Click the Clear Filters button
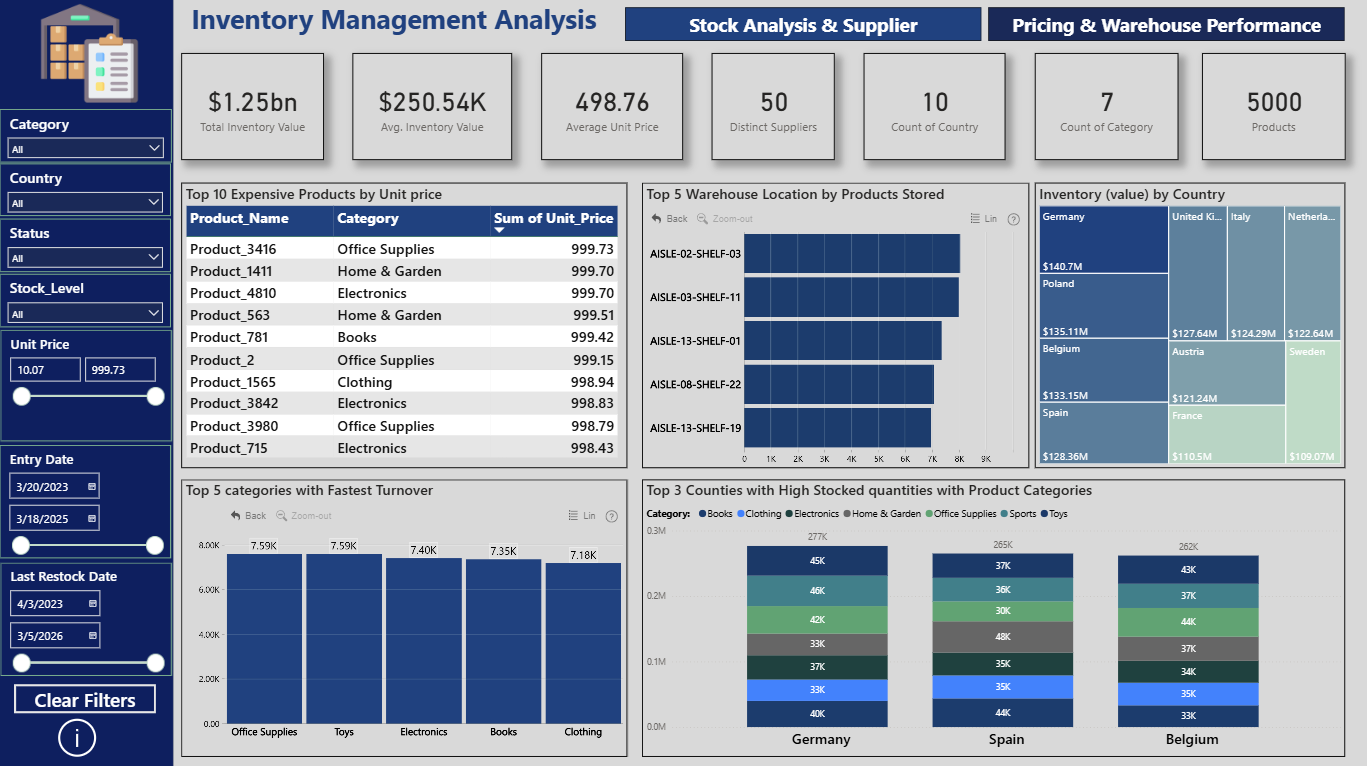Screen dimensions: 1367x766 tap(85, 700)
